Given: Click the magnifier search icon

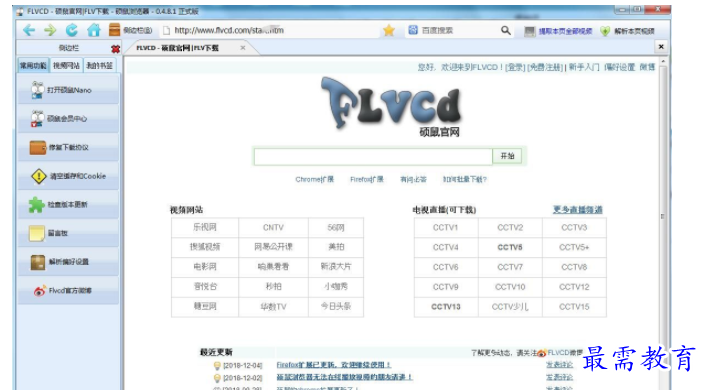Looking at the screenshot, I should pos(506,31).
